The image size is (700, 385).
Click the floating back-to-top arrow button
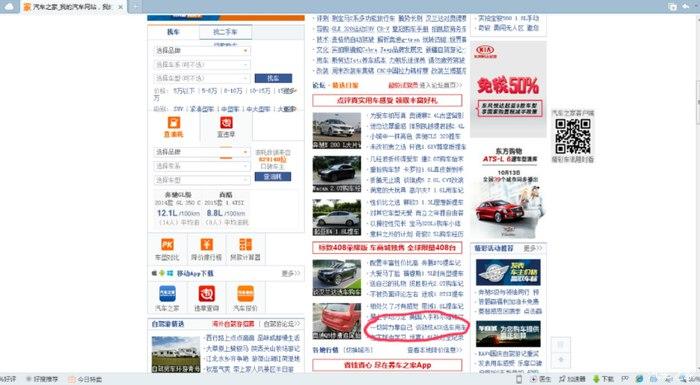click(561, 359)
